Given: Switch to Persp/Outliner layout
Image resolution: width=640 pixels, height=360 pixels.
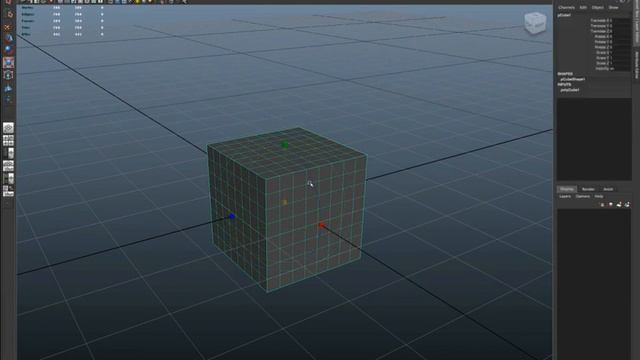Looking at the screenshot, I should coord(9,153).
